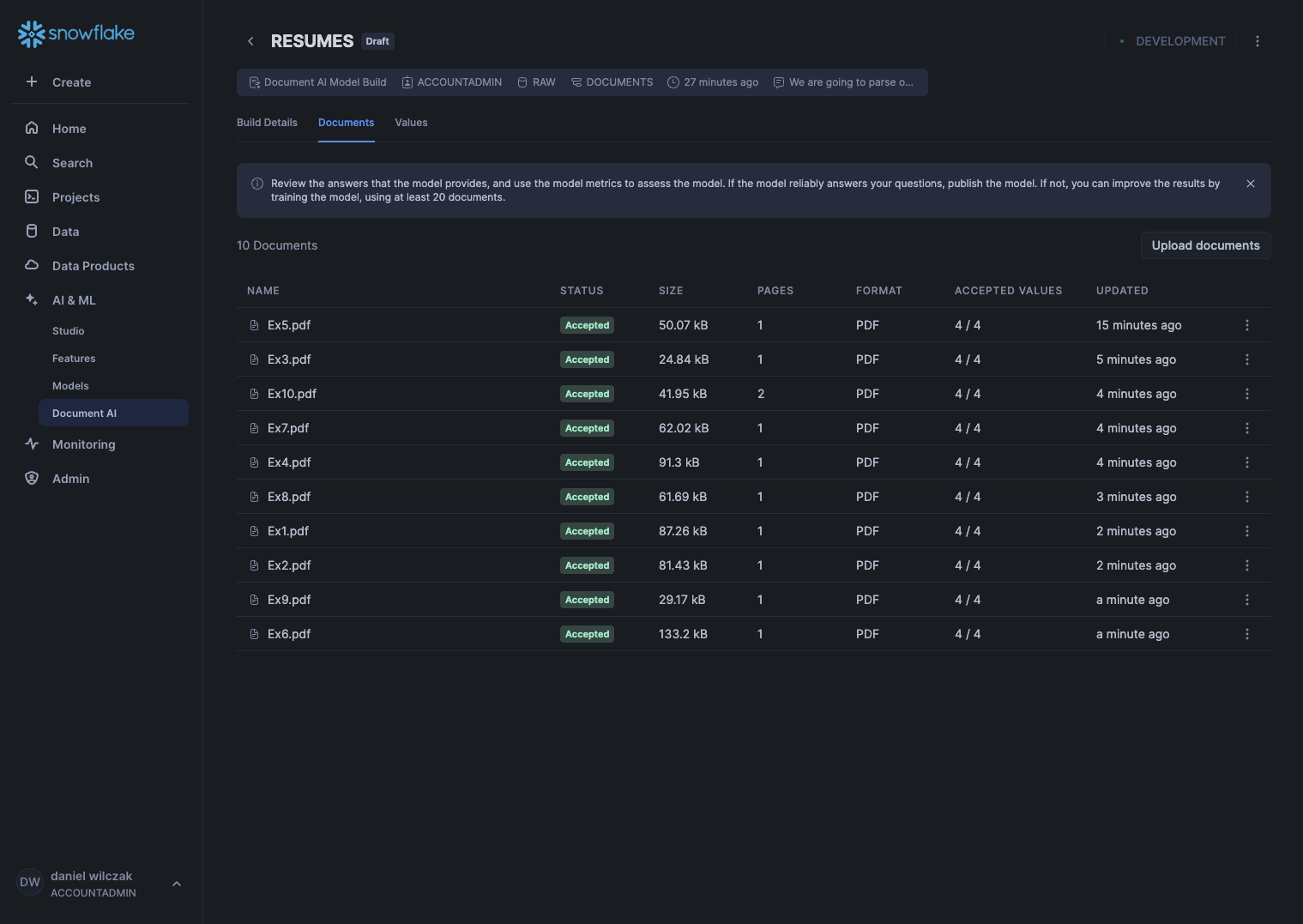The height and width of the screenshot is (924, 1303).
Task: Sort by the SIZE column header
Action: click(x=671, y=291)
